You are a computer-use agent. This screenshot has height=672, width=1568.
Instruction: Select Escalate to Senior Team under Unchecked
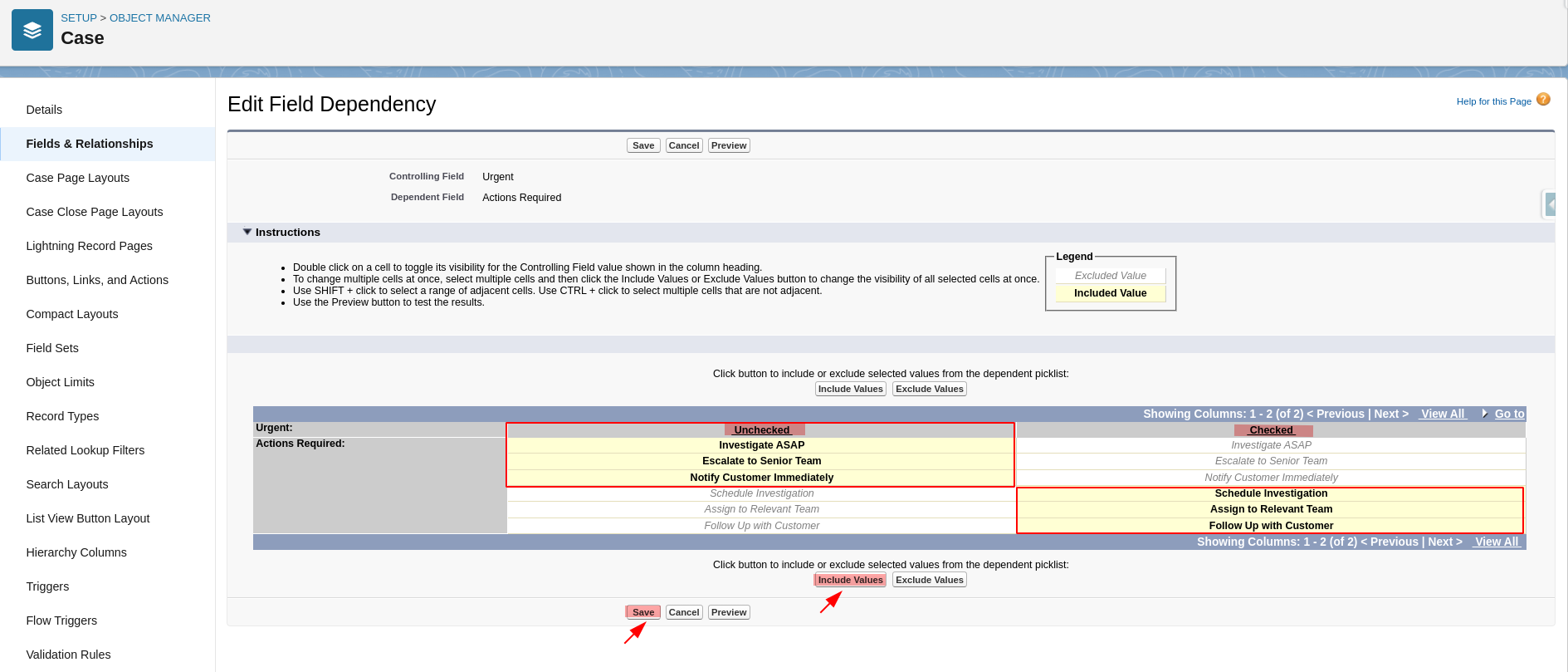(x=762, y=461)
